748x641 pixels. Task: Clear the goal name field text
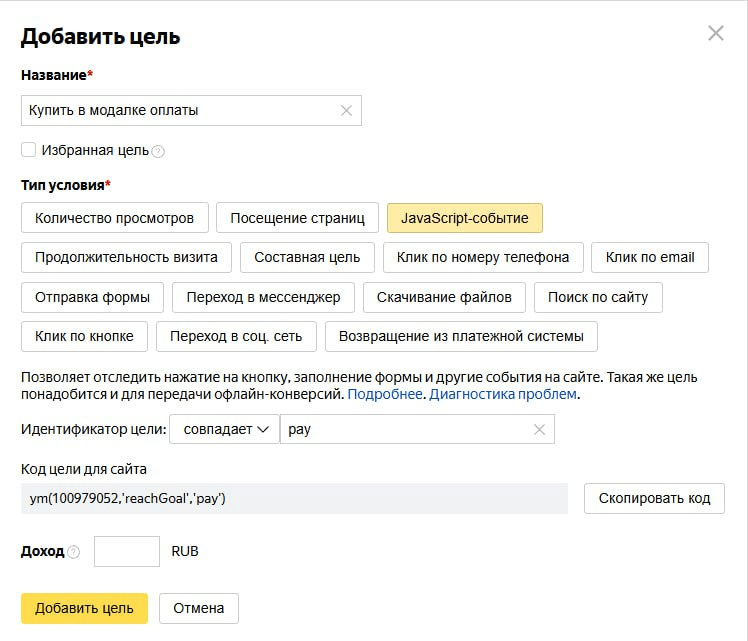tap(346, 111)
